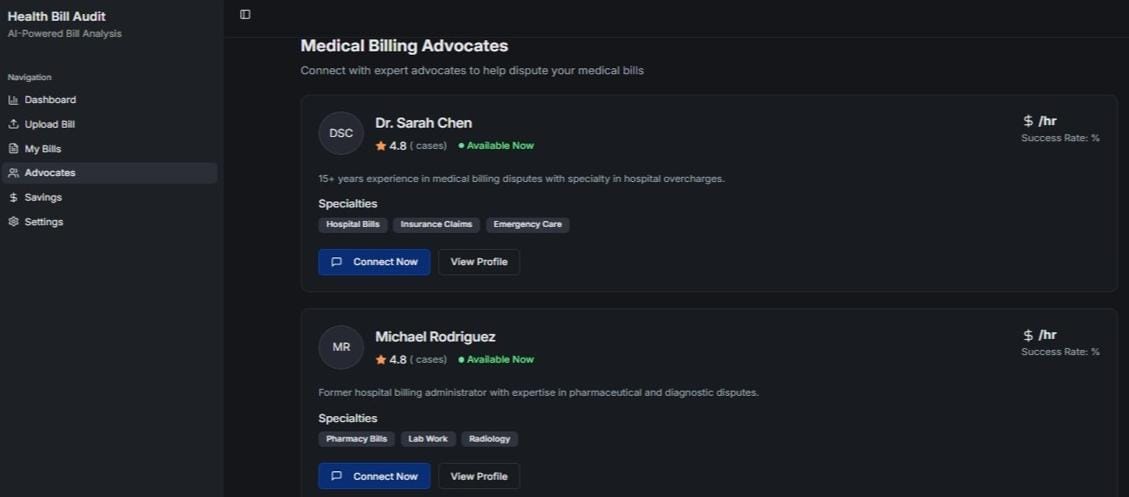Open Settings from the sidebar
The width and height of the screenshot is (1129, 497).
tap(109, 222)
